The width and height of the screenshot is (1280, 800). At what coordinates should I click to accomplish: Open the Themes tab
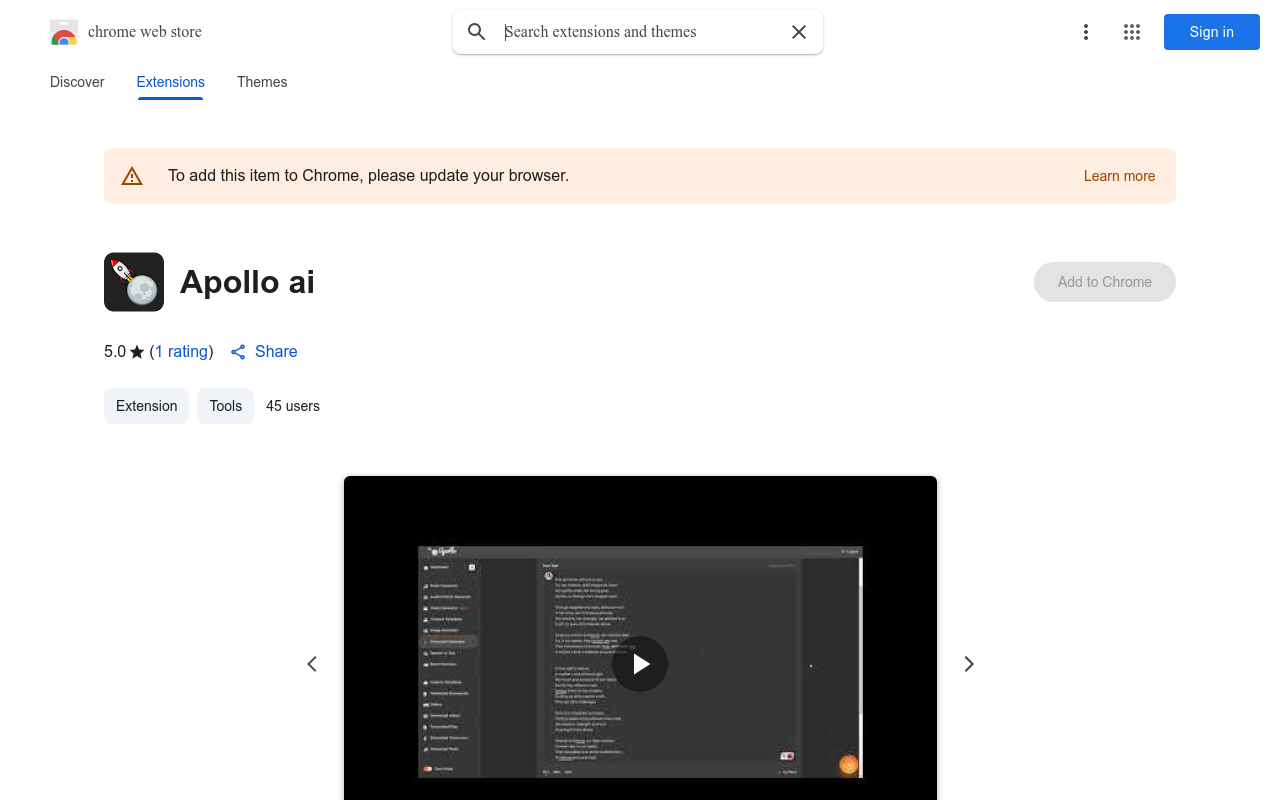point(262,82)
